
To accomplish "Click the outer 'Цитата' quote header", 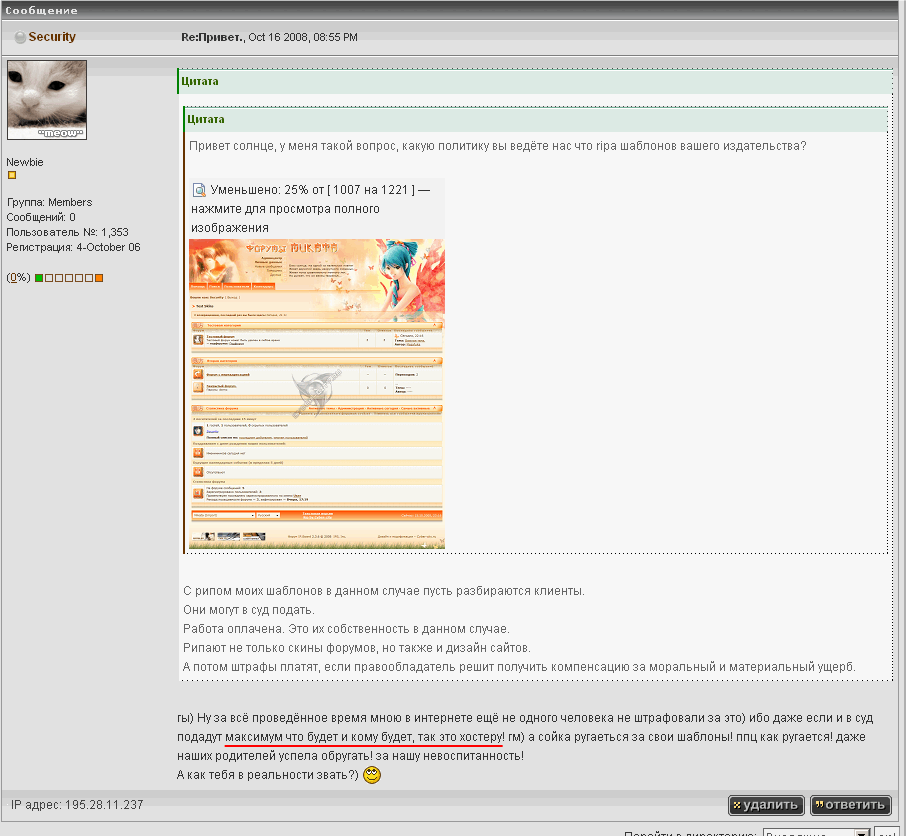I will (x=201, y=81).
